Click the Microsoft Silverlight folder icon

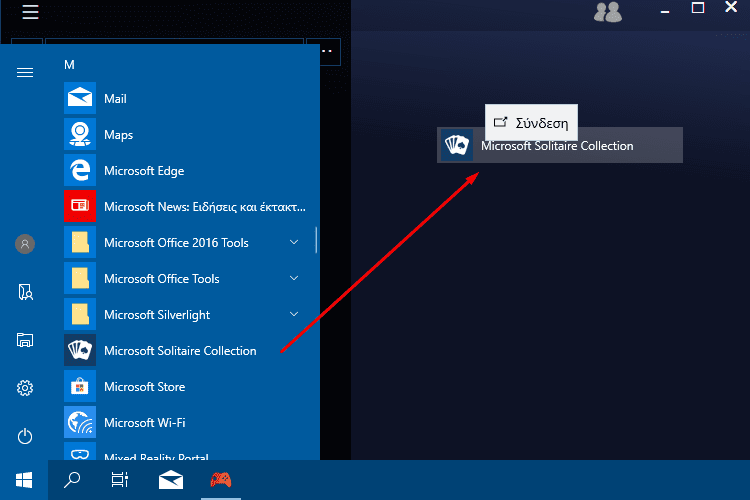(80, 314)
